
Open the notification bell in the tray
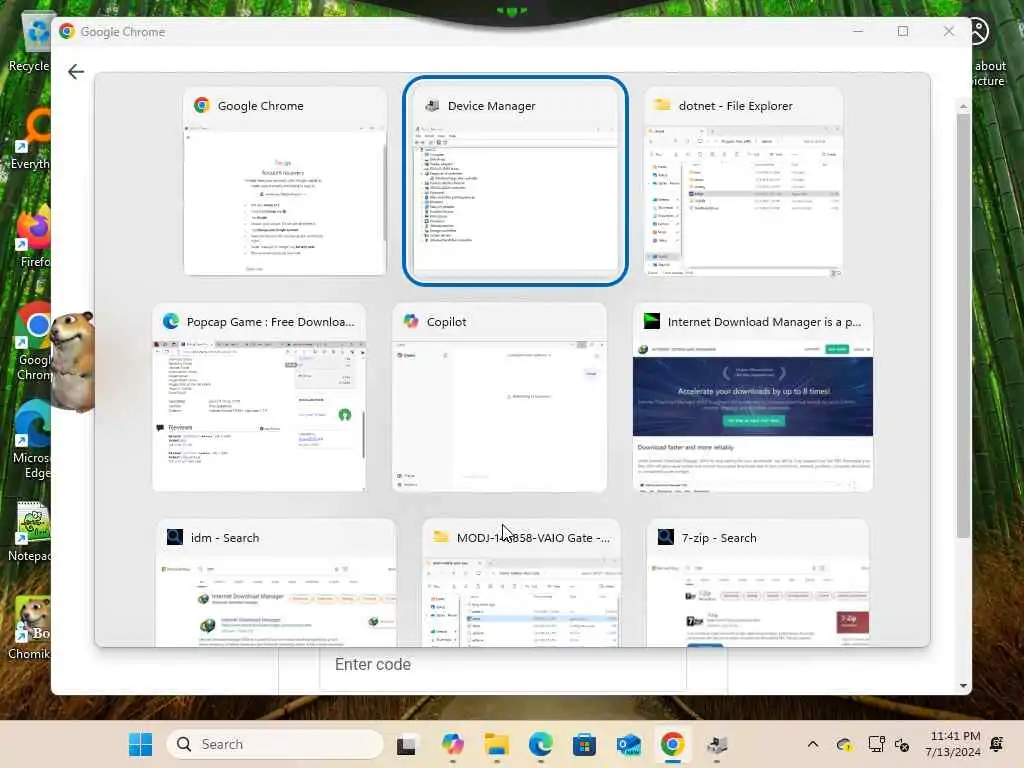click(997, 744)
